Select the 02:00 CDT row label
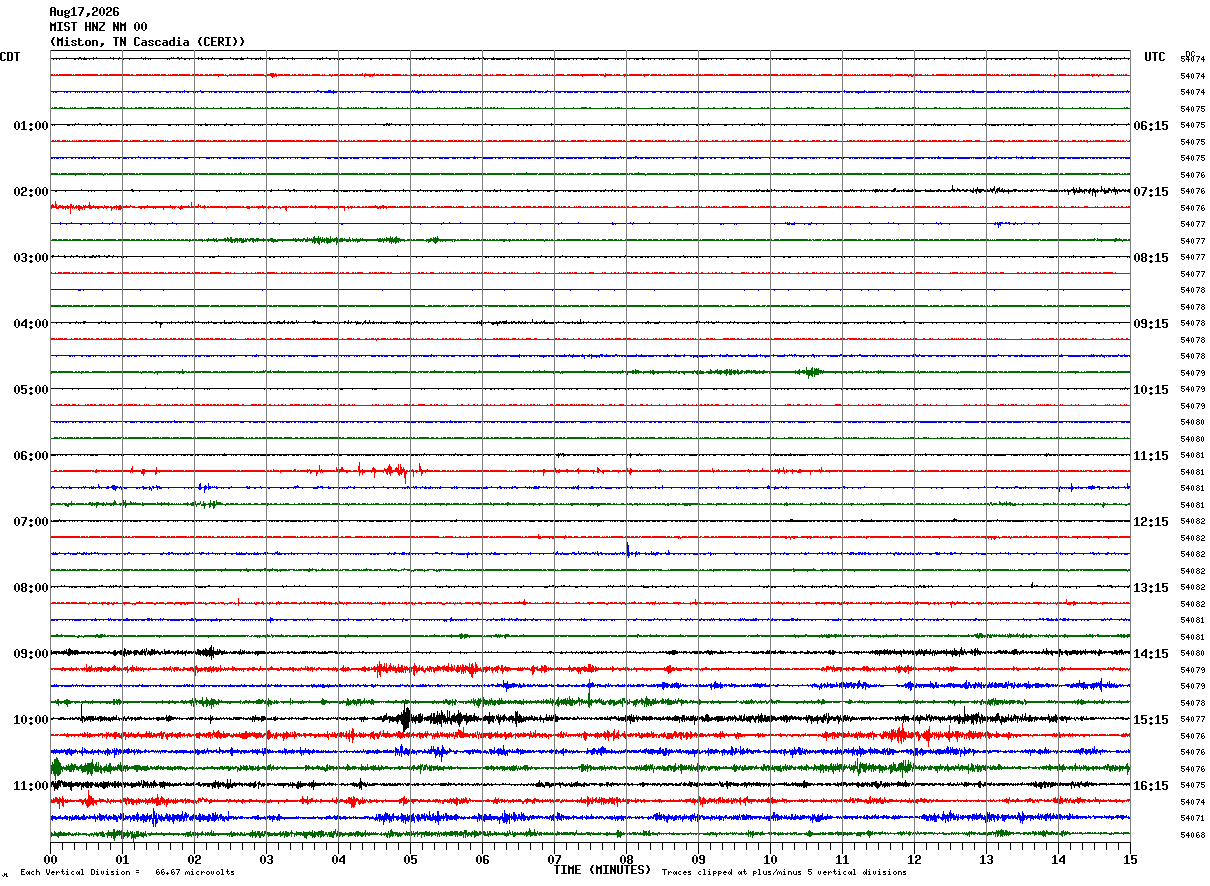This screenshot has width=1210, height=886. [x=31, y=192]
